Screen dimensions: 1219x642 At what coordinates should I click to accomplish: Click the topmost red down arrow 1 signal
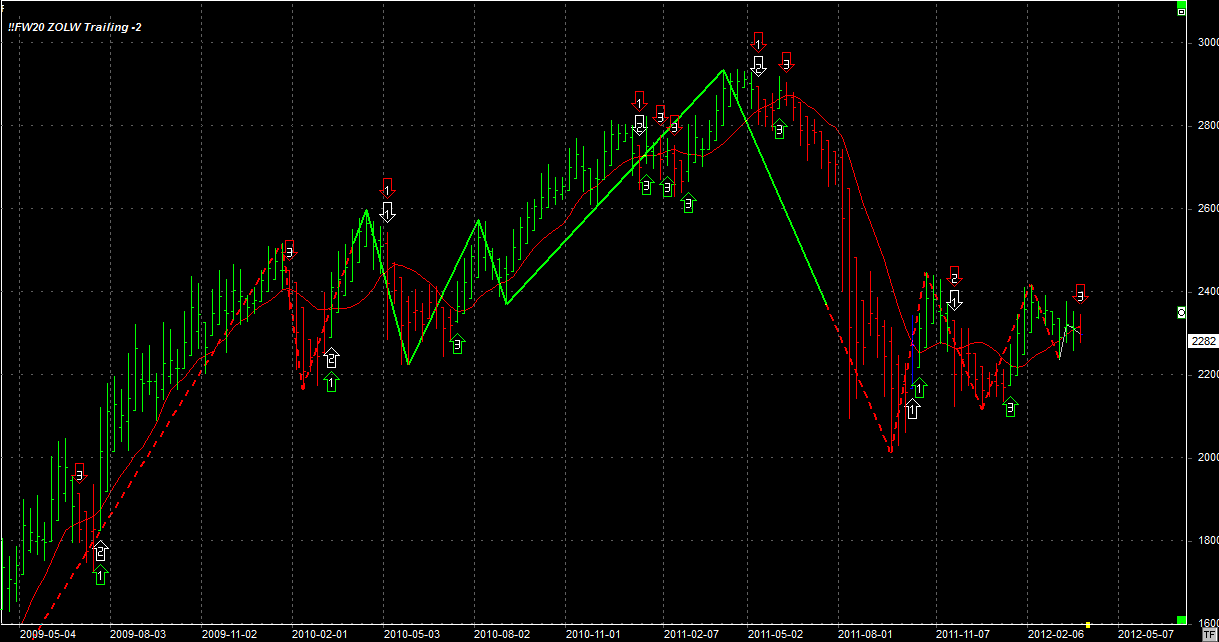point(758,42)
